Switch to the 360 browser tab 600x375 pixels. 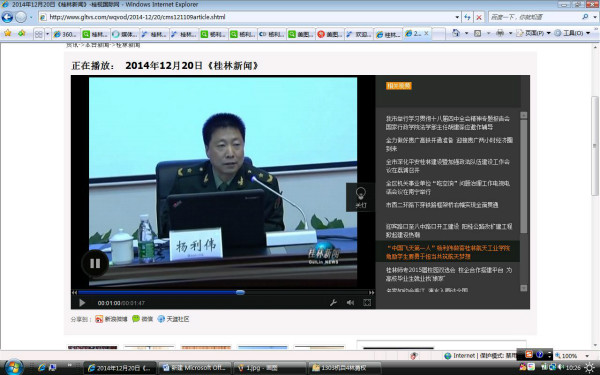[x=66, y=34]
